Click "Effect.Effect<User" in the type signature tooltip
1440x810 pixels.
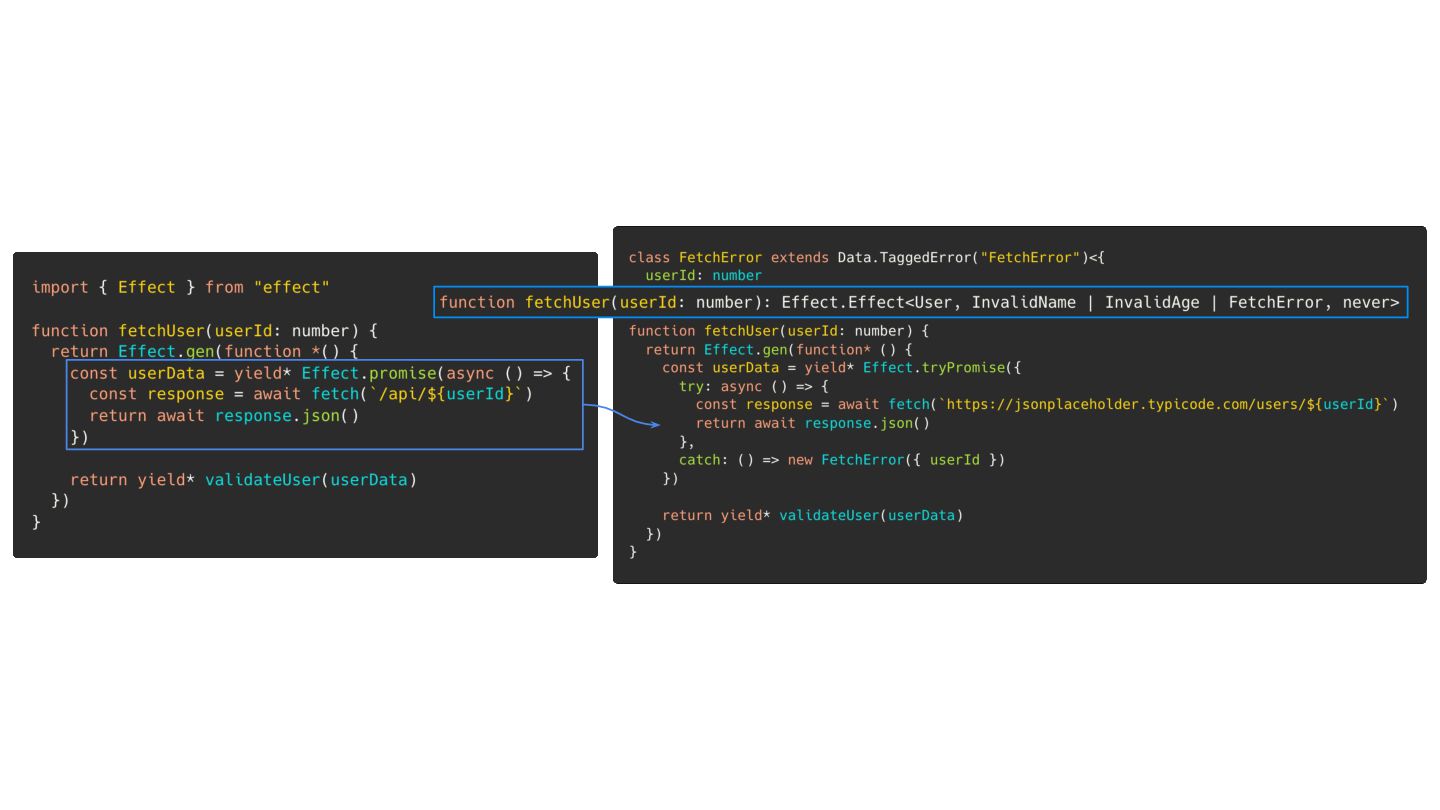pyautogui.click(x=866, y=302)
